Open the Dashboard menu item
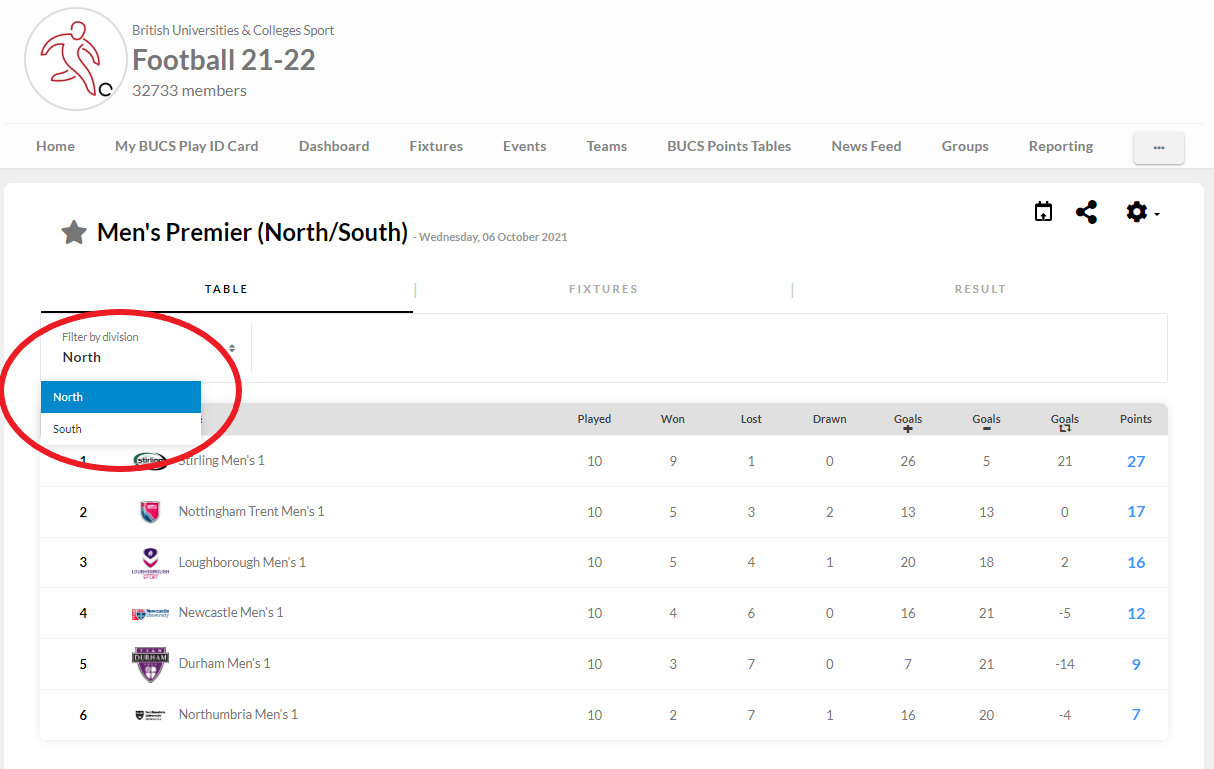Screen dimensions: 1214x769 point(334,146)
